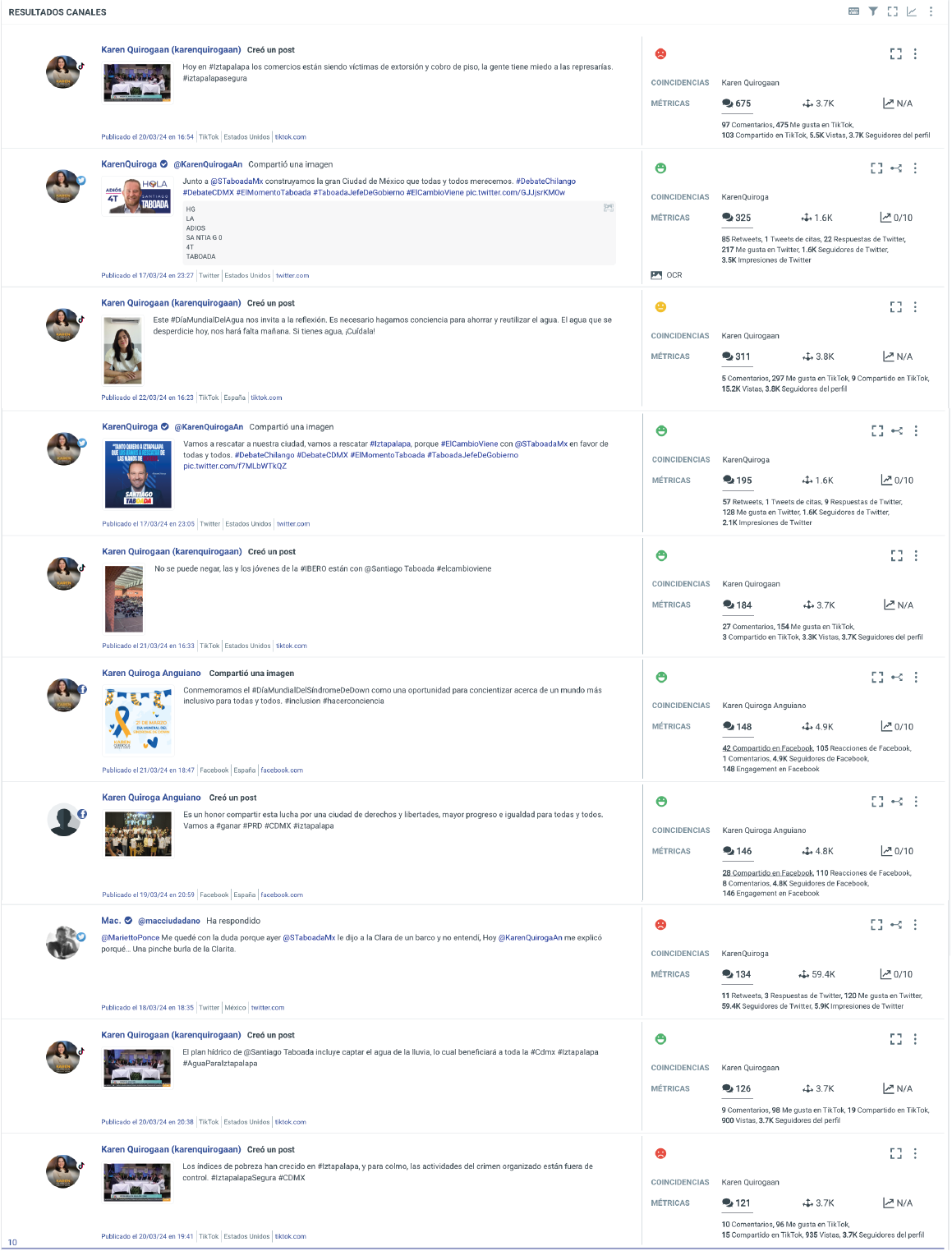This screenshot has height=1251, width=952.
Task: Open options menu on Síndrome de Down post
Action: coord(916,678)
